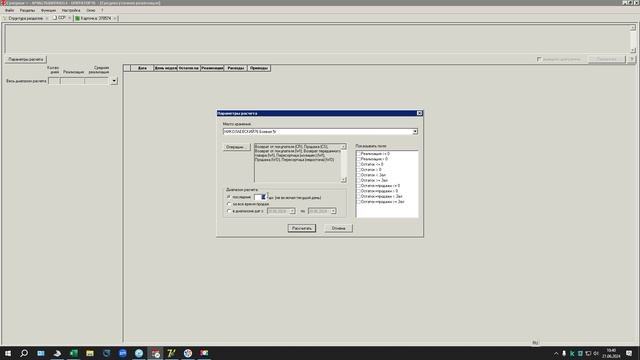Click the Реализация column header
The height and width of the screenshot is (360, 640).
click(212, 68)
